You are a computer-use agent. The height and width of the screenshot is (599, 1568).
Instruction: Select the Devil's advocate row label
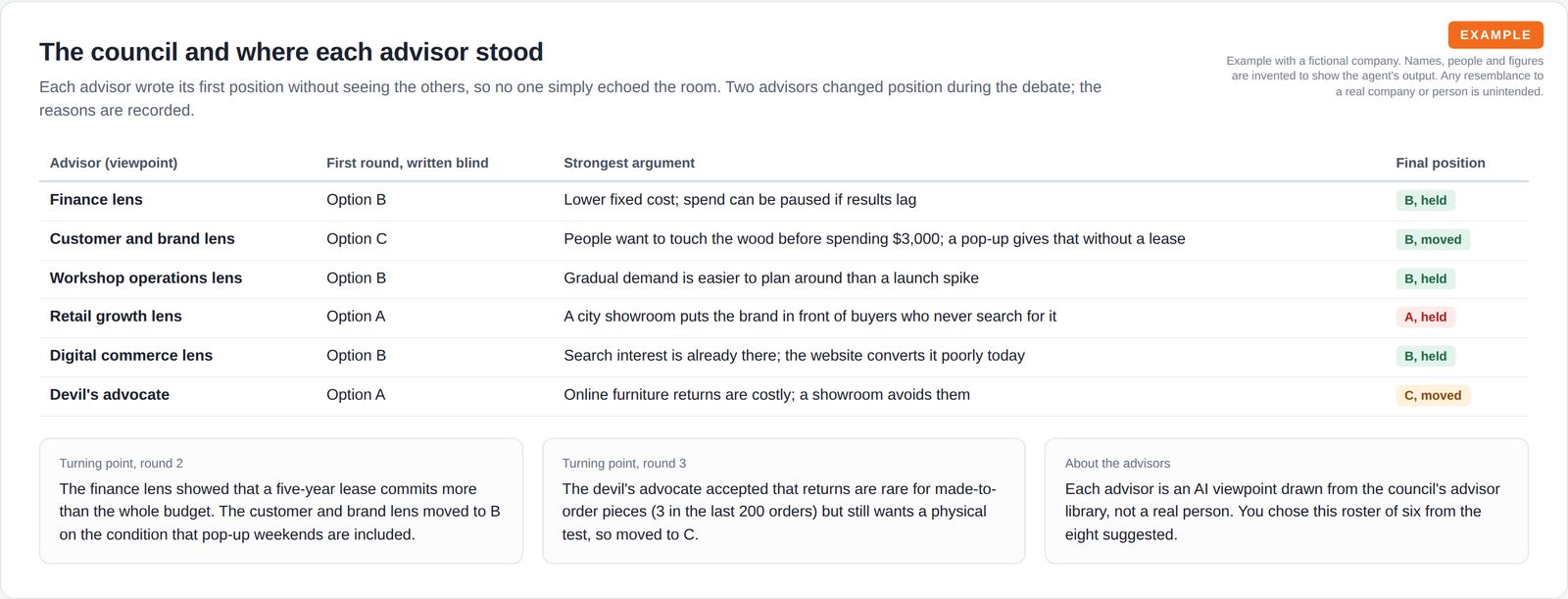click(110, 395)
